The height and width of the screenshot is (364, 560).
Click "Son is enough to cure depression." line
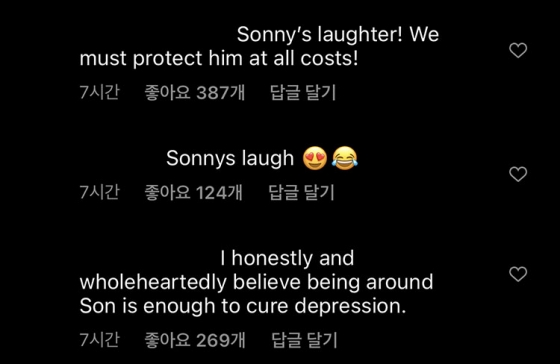pyautogui.click(x=243, y=306)
